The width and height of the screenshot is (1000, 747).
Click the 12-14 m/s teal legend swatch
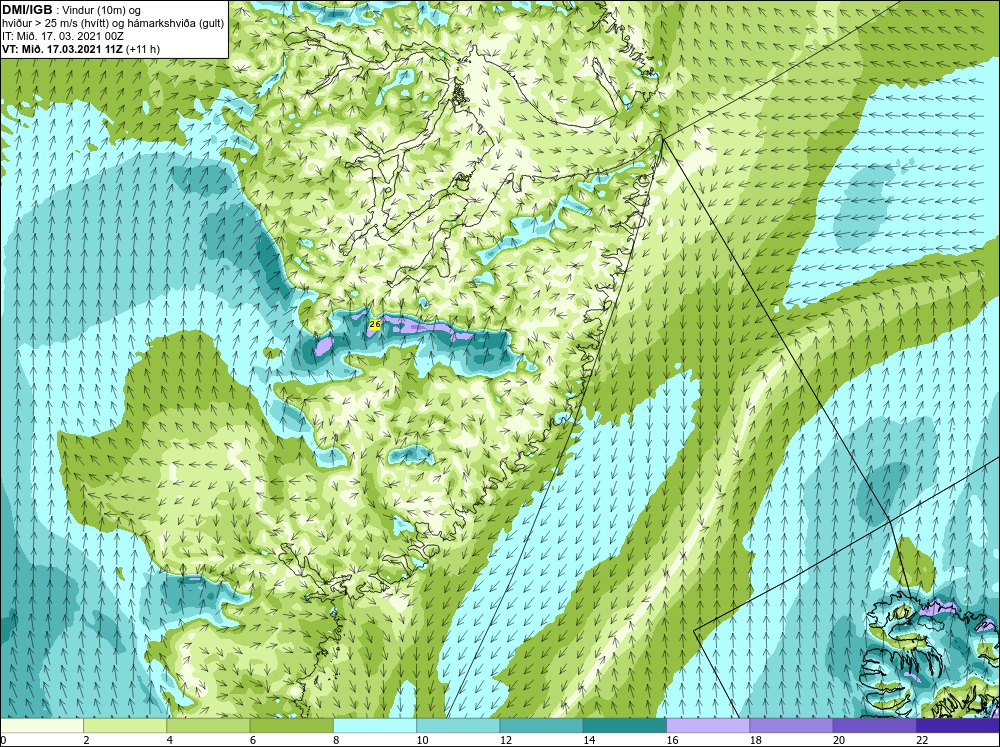click(x=541, y=726)
